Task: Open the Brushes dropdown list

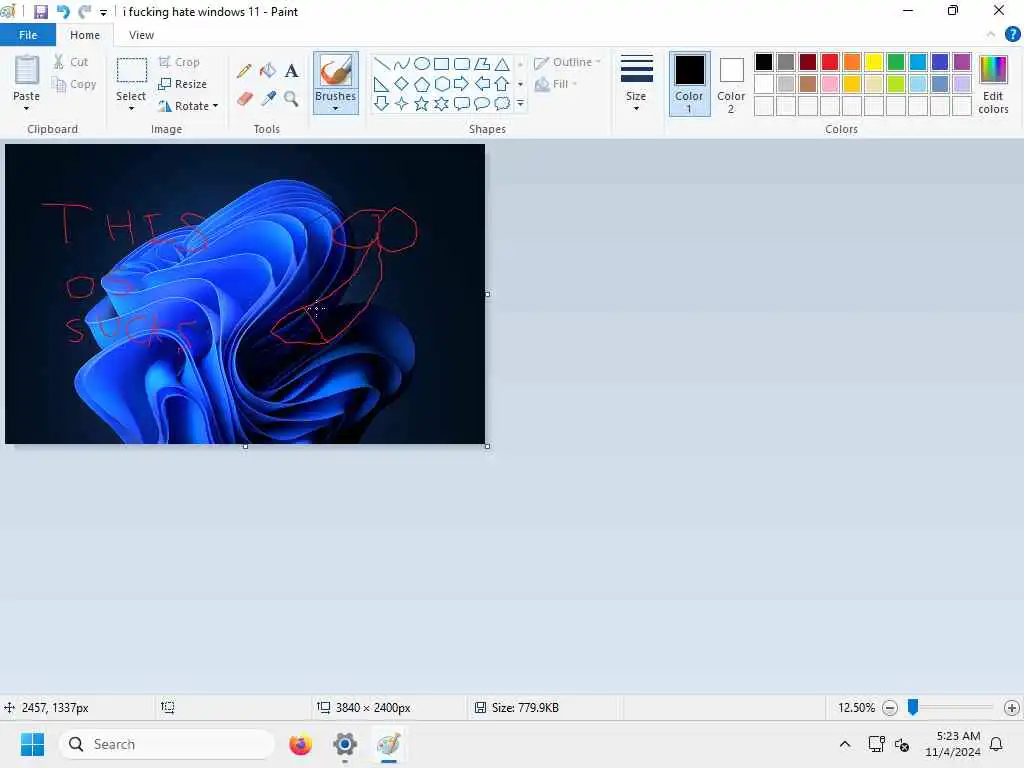Action: pyautogui.click(x=336, y=108)
